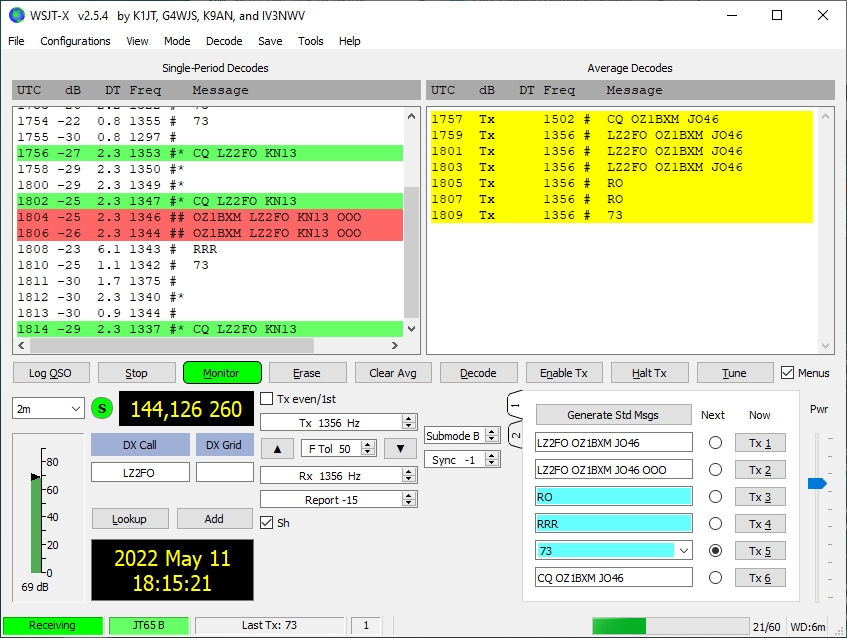Send the Tx 5 message now

click(760, 550)
